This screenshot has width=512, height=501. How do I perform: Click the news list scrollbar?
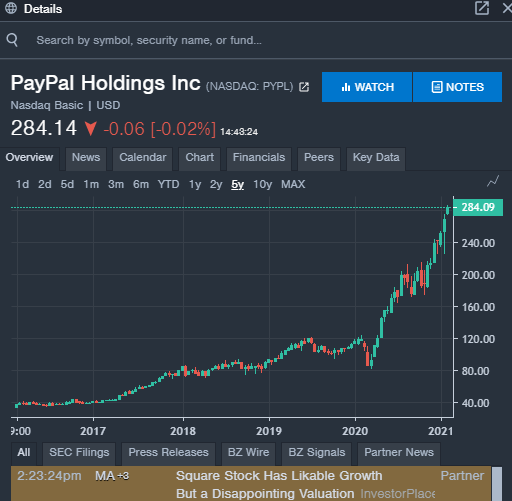497,483
